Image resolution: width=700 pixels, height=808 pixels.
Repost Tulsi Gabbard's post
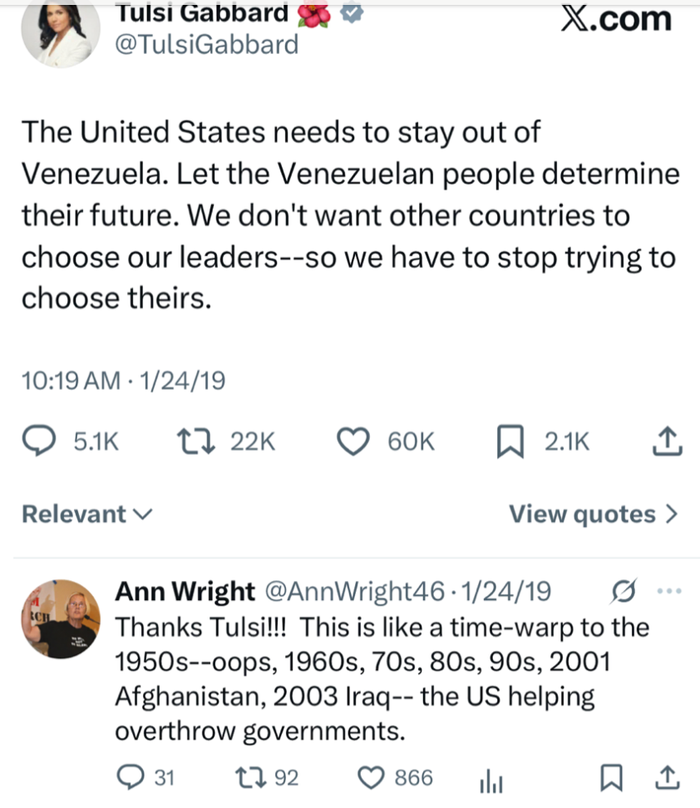click(192, 441)
